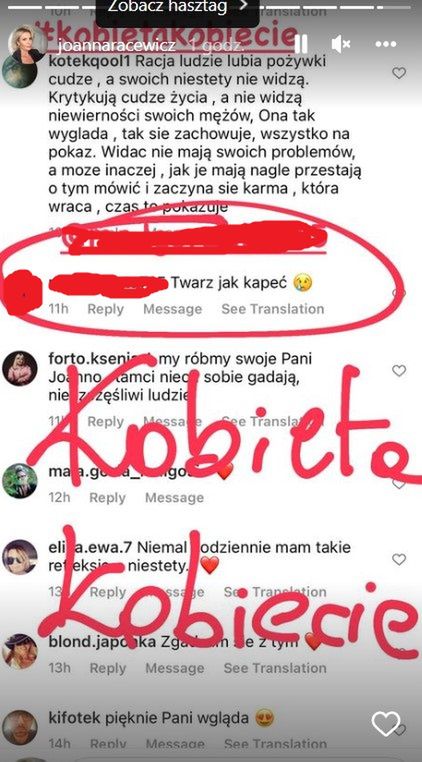Open kifotek's avatar
The image size is (422, 762).
[x=19, y=727]
